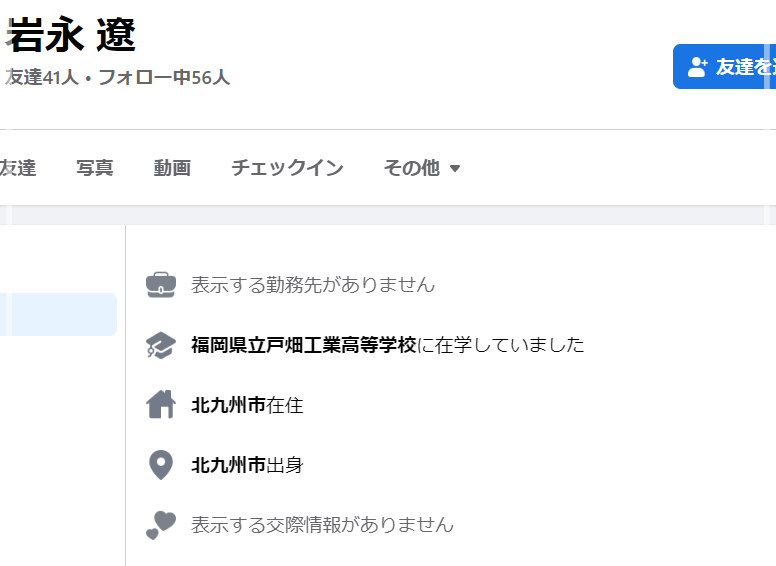Click the briefcase workplace icon
This screenshot has width=776, height=566.
click(x=161, y=285)
